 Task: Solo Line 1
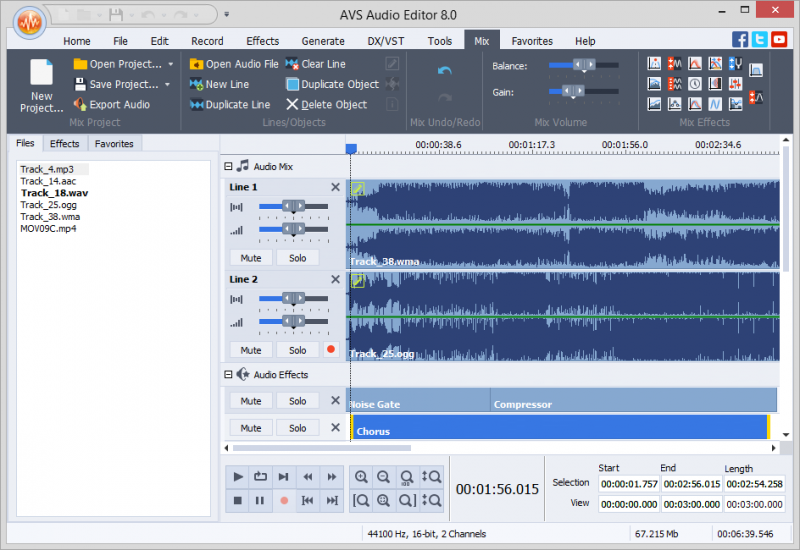(x=297, y=258)
